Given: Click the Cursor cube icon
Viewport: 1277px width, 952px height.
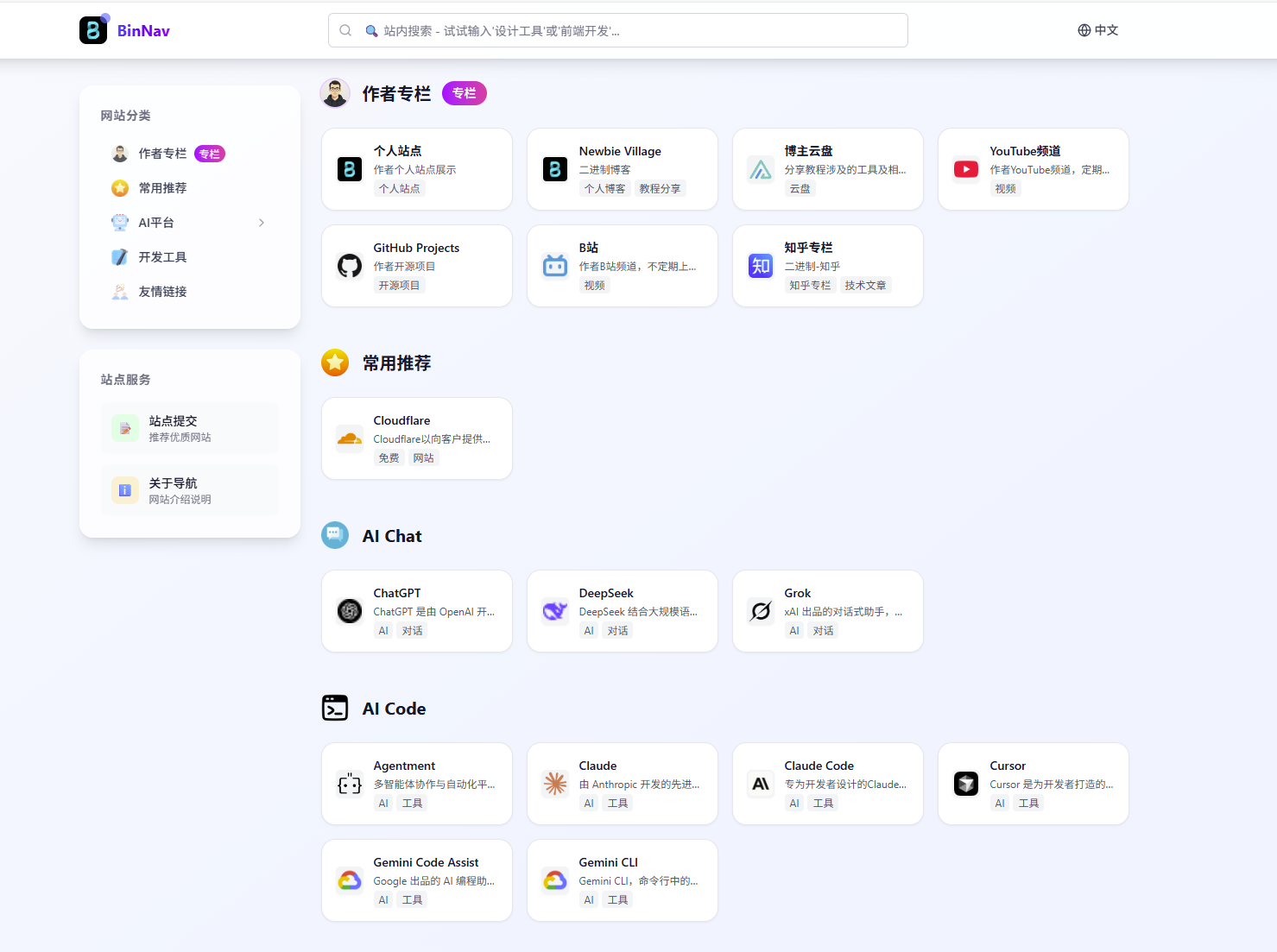Looking at the screenshot, I should coord(965,784).
